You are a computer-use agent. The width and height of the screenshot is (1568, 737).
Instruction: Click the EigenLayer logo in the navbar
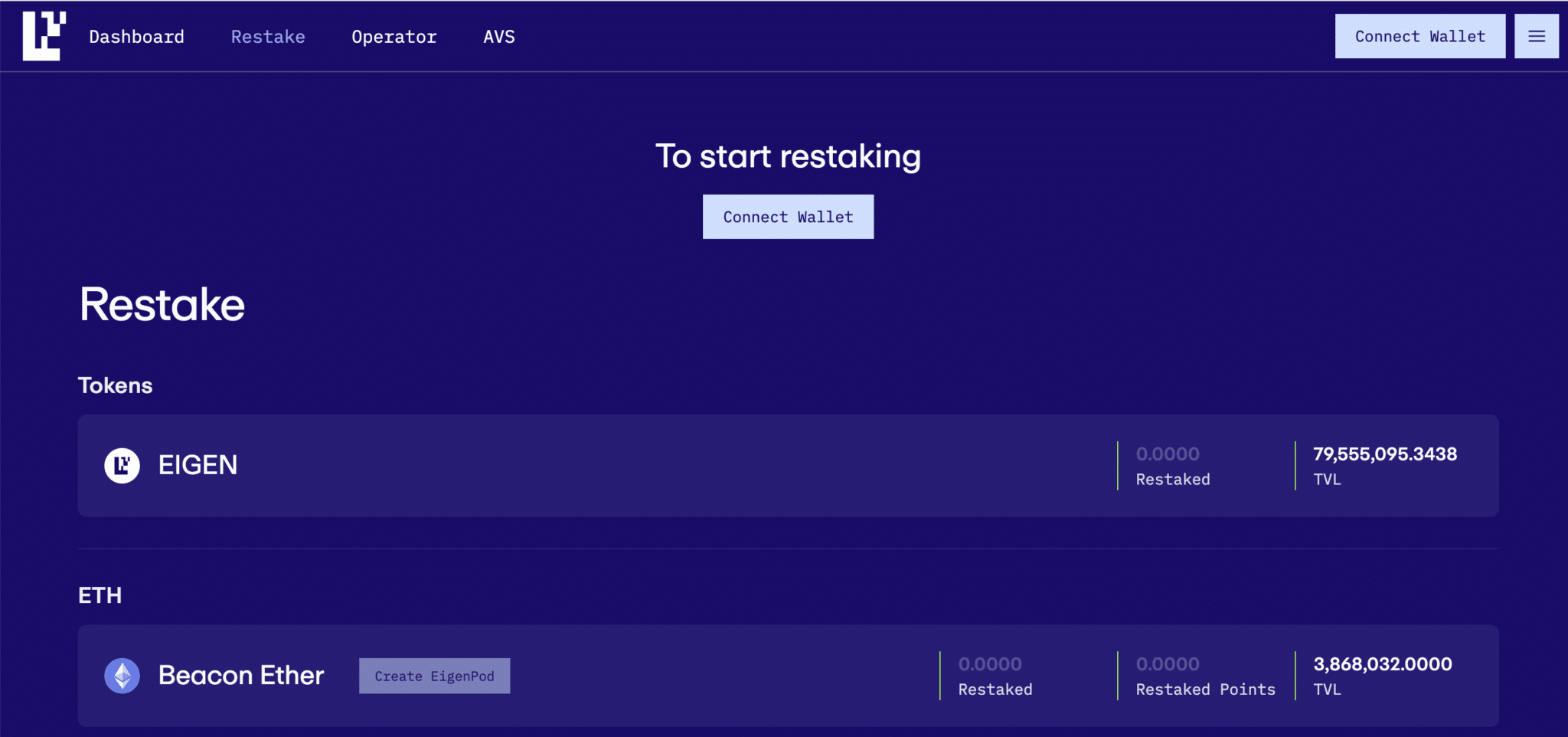(x=42, y=35)
